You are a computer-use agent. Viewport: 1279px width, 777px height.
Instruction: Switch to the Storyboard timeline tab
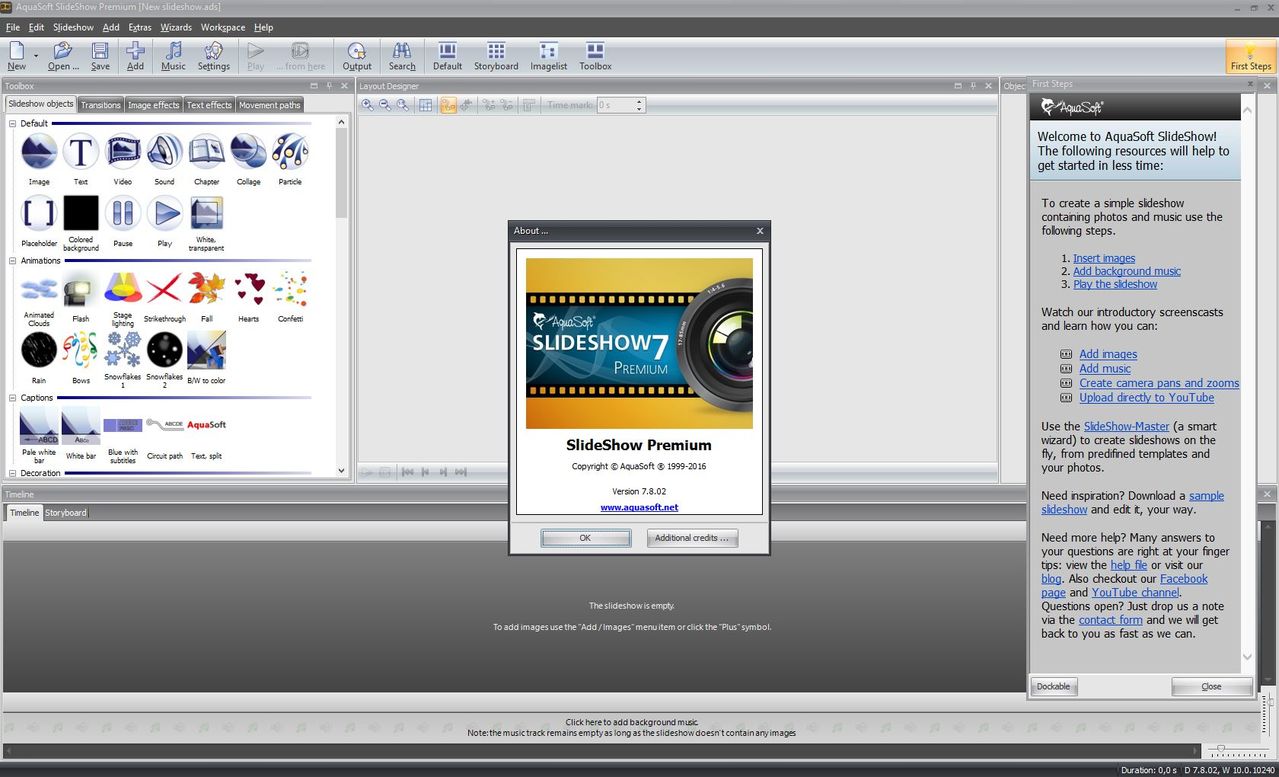pos(66,513)
